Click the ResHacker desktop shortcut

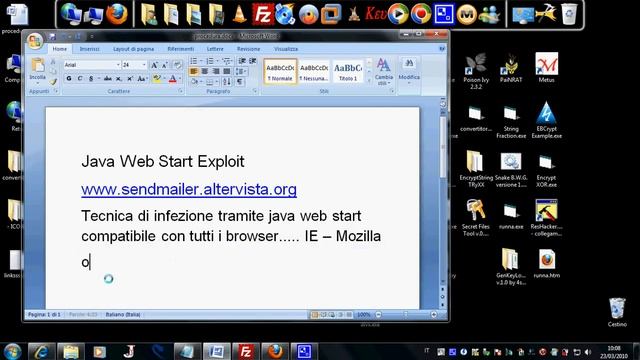[x=546, y=218]
